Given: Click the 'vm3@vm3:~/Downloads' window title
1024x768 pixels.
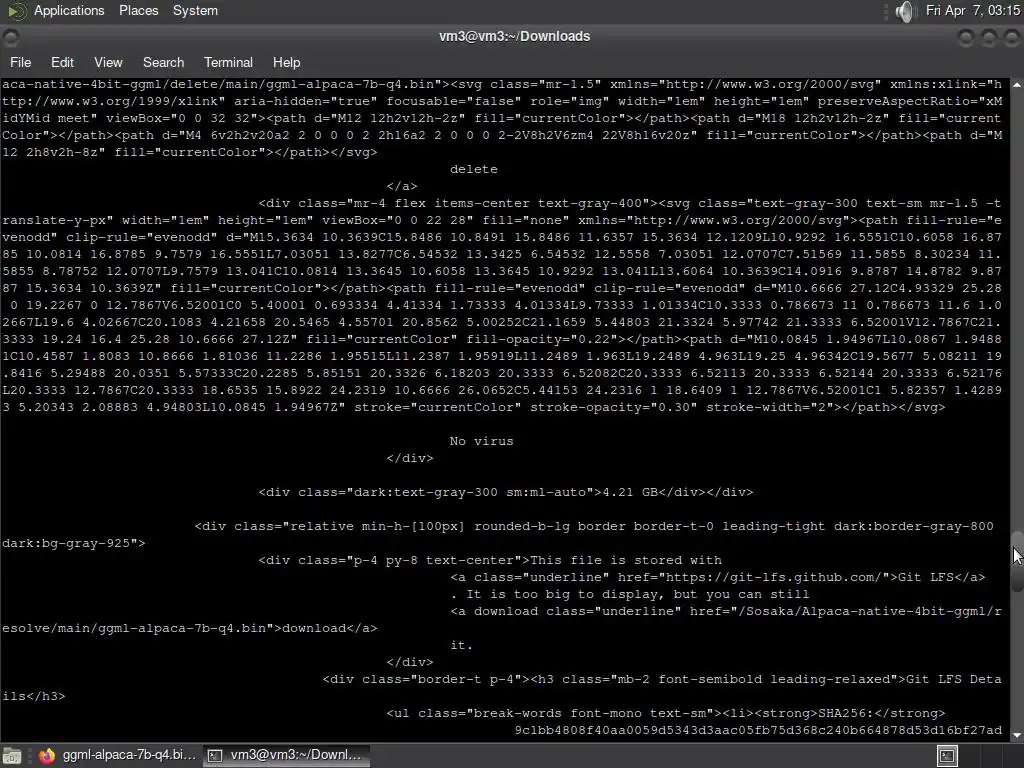Looking at the screenshot, I should (514, 37).
